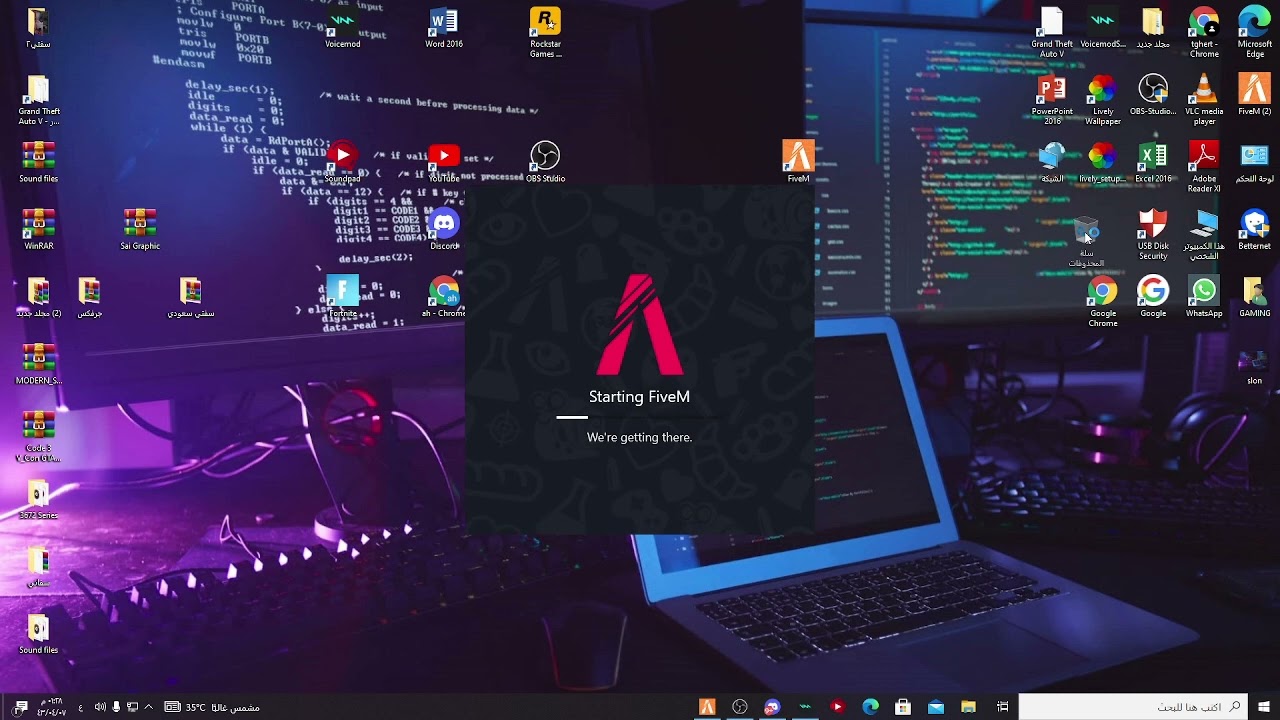1280x720 pixels.
Task: Open the 35°C weather widget
Action: pos(212,707)
